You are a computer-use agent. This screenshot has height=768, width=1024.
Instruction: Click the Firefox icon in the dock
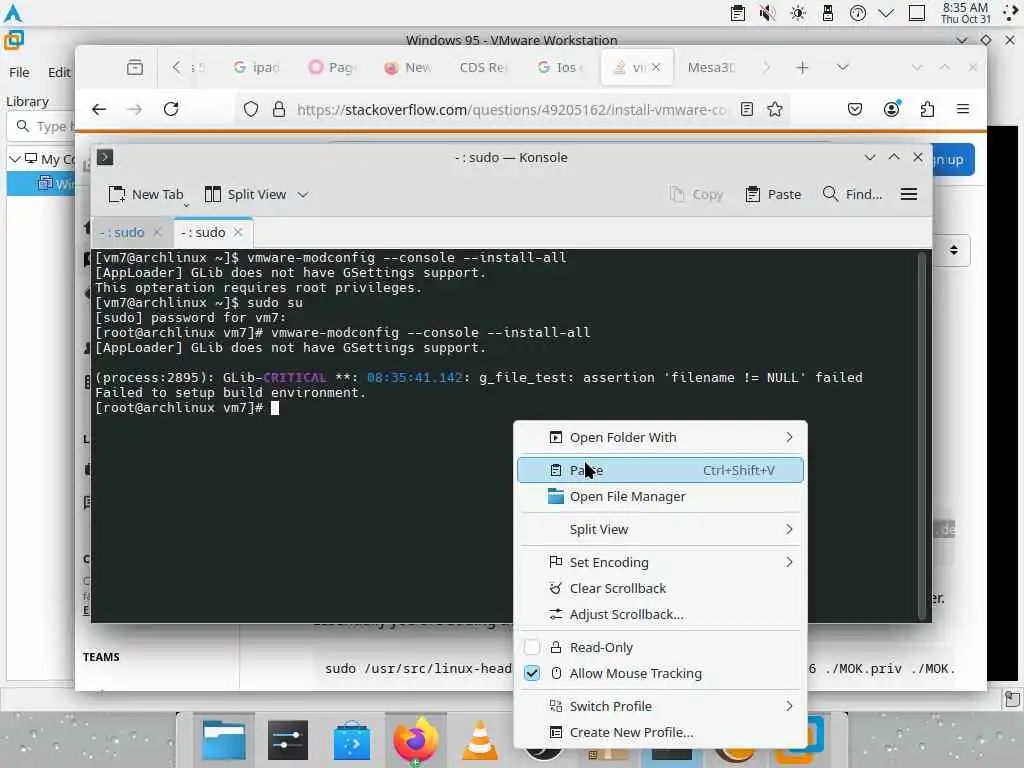pyautogui.click(x=415, y=741)
